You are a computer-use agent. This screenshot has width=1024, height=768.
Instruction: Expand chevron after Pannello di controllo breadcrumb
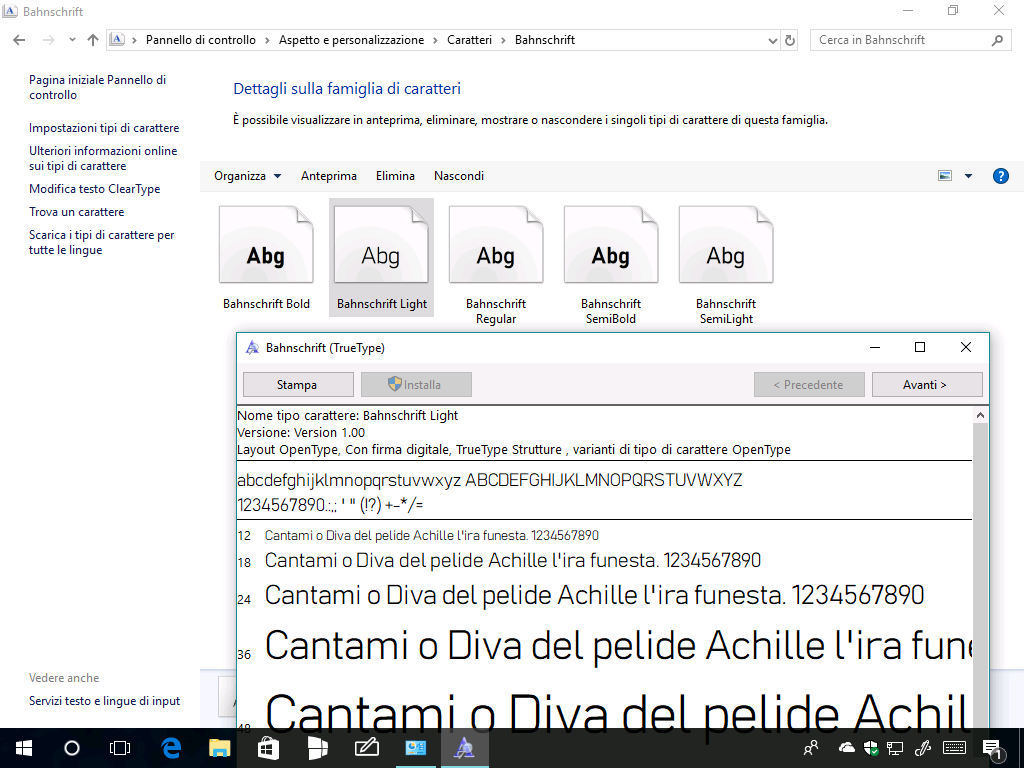[267, 40]
